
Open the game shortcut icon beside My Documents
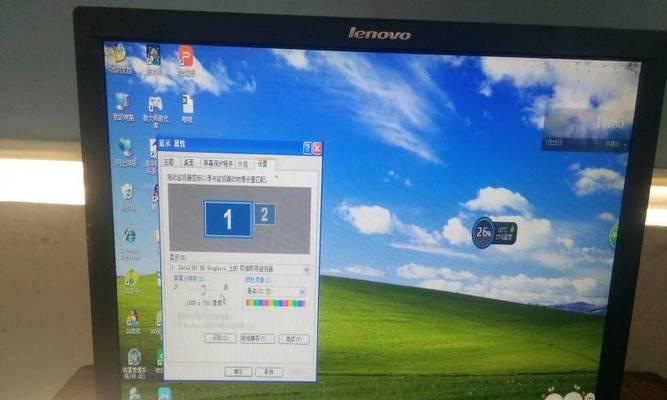[154, 60]
